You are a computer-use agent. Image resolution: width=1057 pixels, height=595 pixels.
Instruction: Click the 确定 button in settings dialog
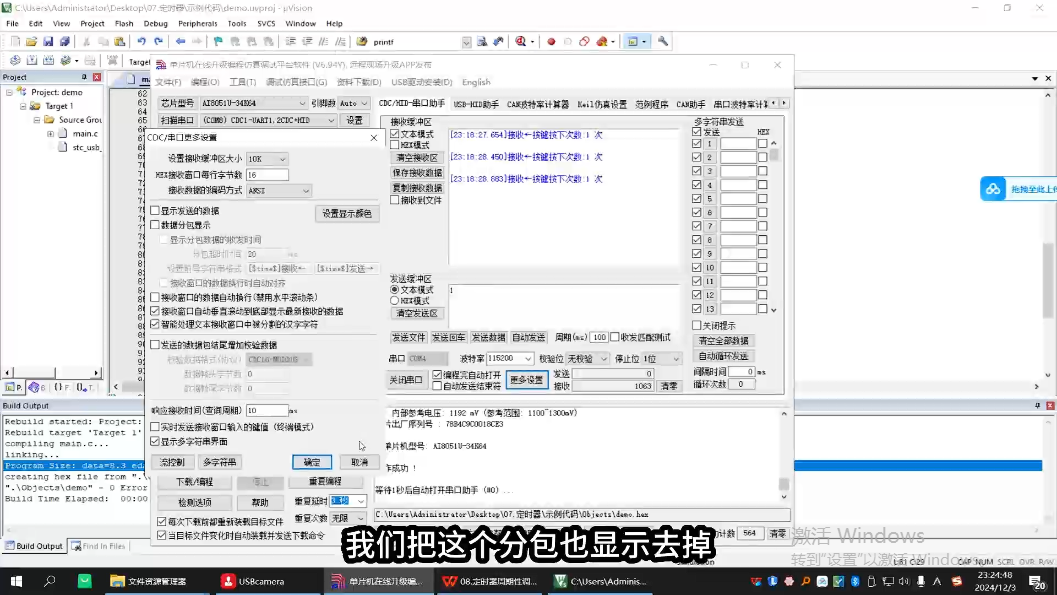point(311,462)
